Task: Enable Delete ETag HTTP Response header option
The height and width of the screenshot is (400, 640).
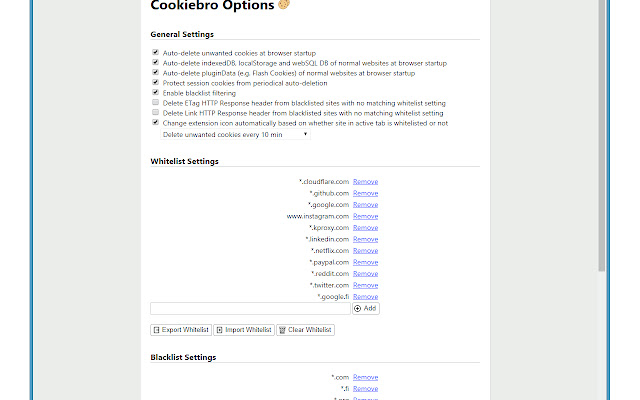Action: [155, 103]
